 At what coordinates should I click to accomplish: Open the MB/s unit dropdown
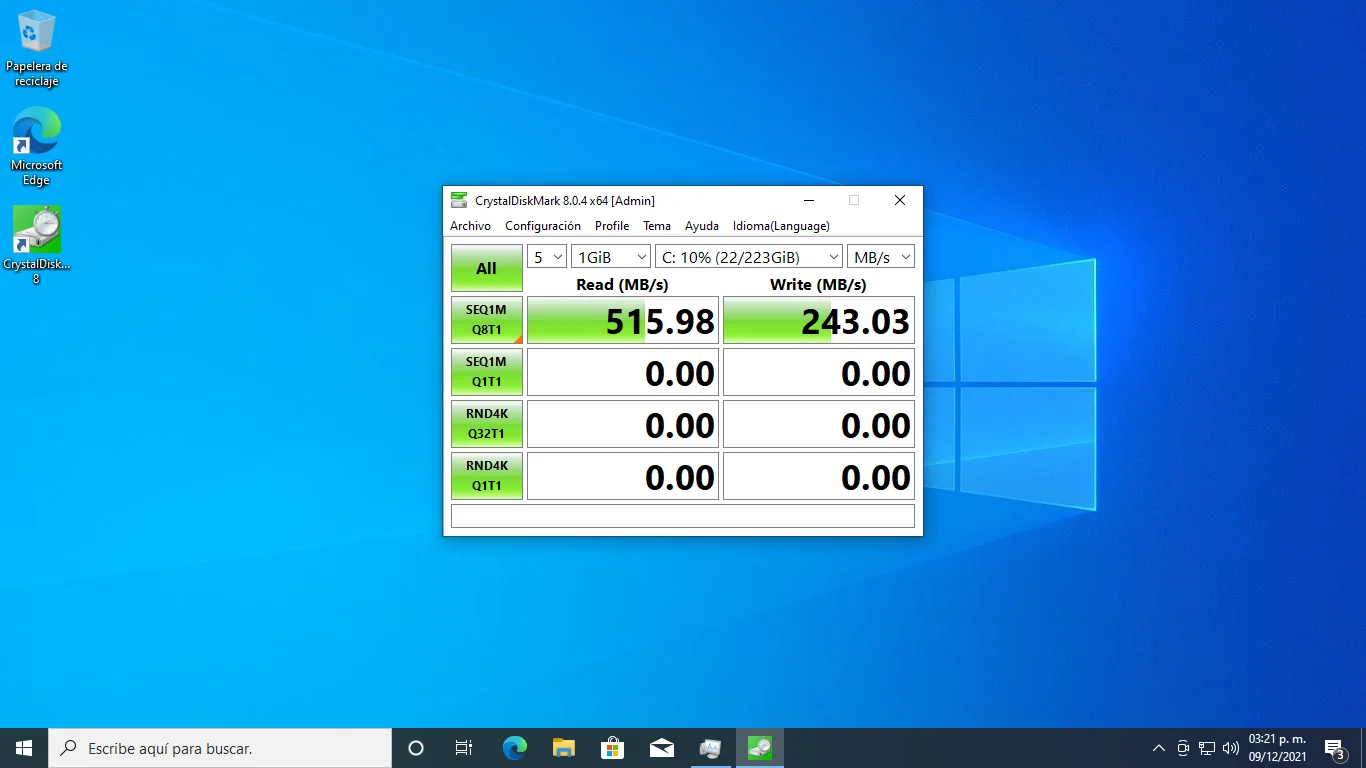coord(880,257)
